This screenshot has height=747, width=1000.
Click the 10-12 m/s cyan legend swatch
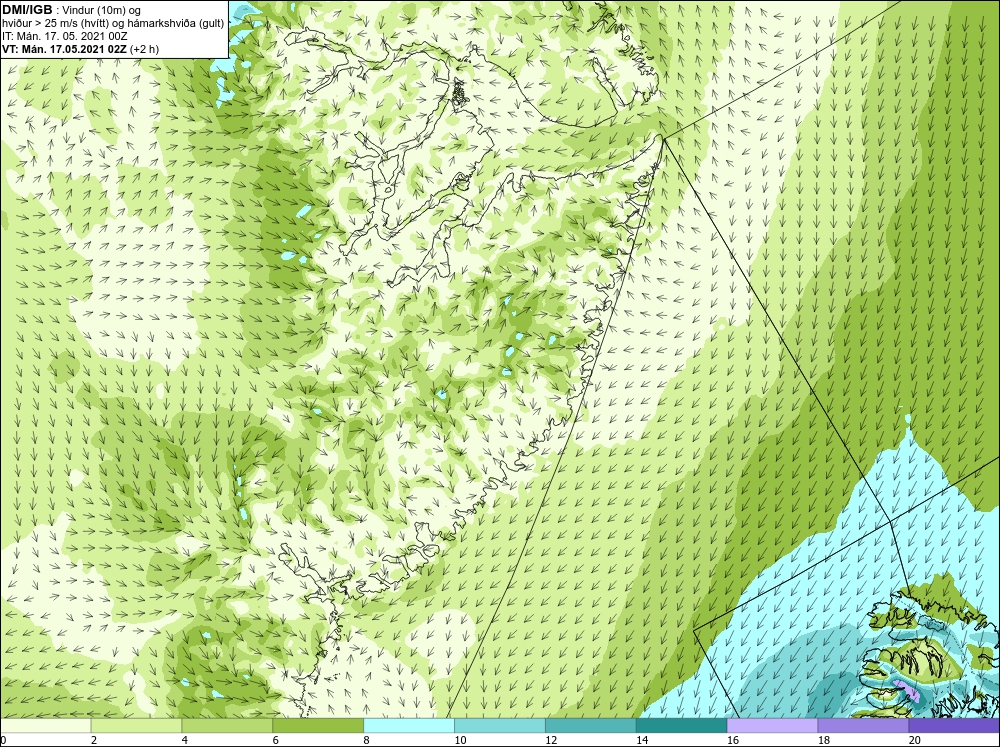[x=499, y=725]
